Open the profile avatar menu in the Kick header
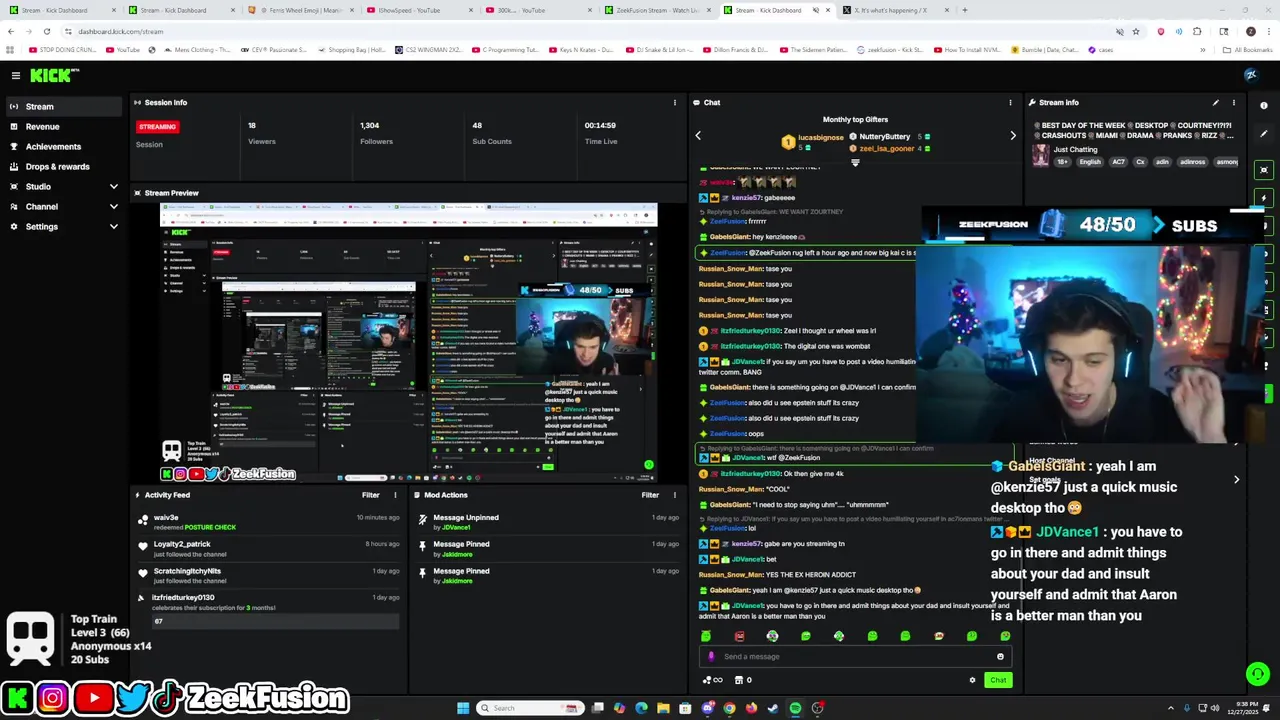The width and height of the screenshot is (1280, 720). (x=1251, y=75)
